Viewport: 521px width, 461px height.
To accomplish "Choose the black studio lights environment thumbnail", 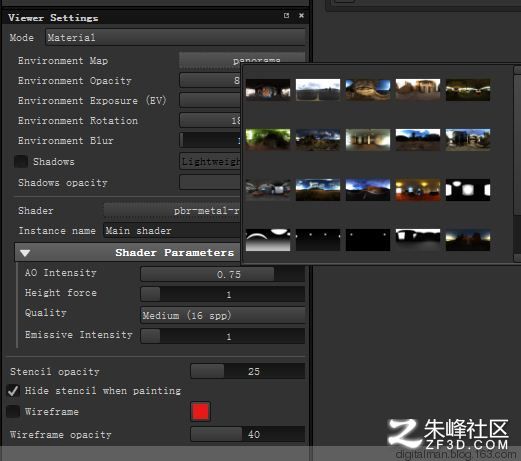I will [468, 190].
